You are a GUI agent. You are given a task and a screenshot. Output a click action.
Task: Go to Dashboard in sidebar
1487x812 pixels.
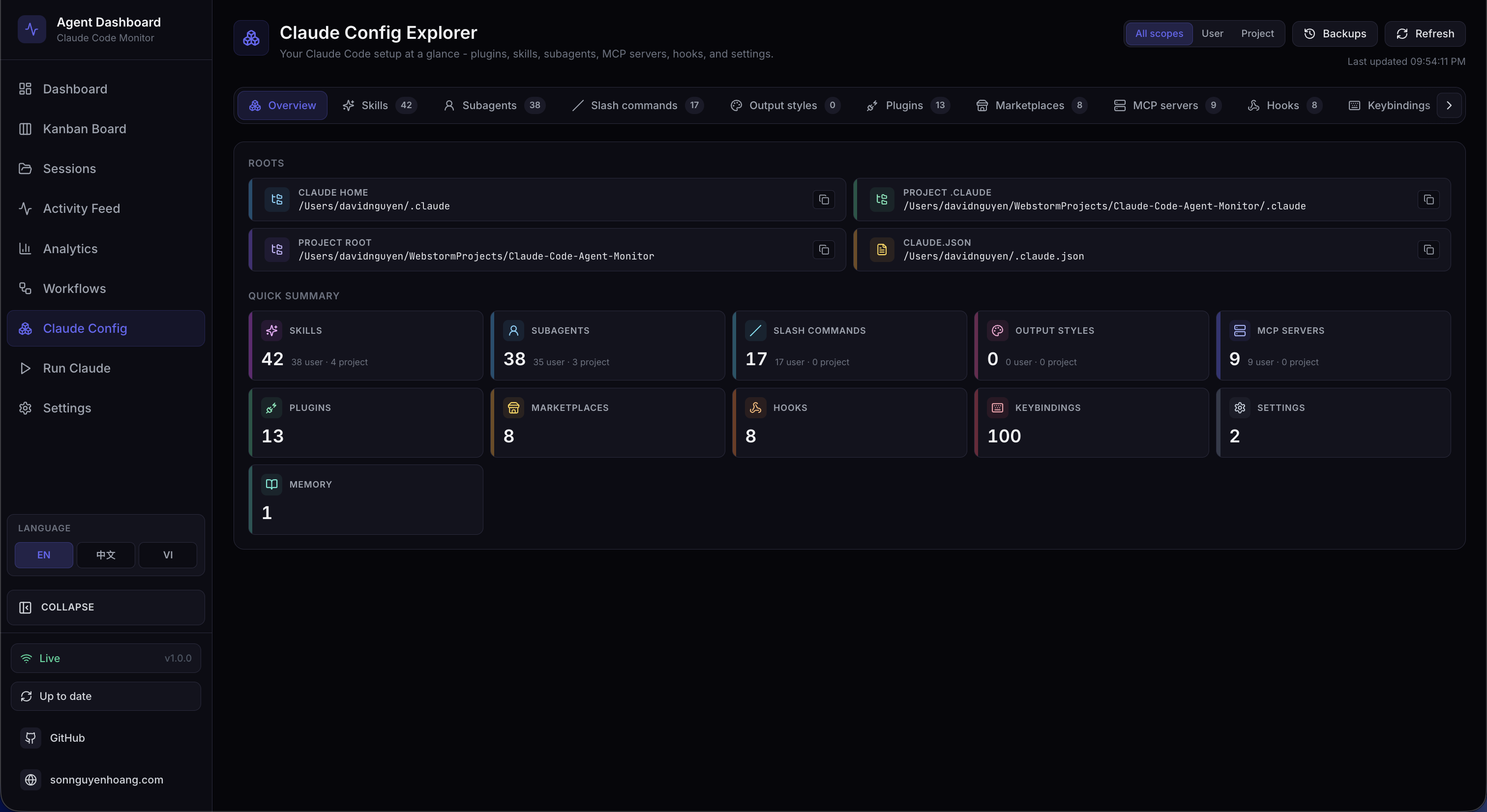point(106,89)
